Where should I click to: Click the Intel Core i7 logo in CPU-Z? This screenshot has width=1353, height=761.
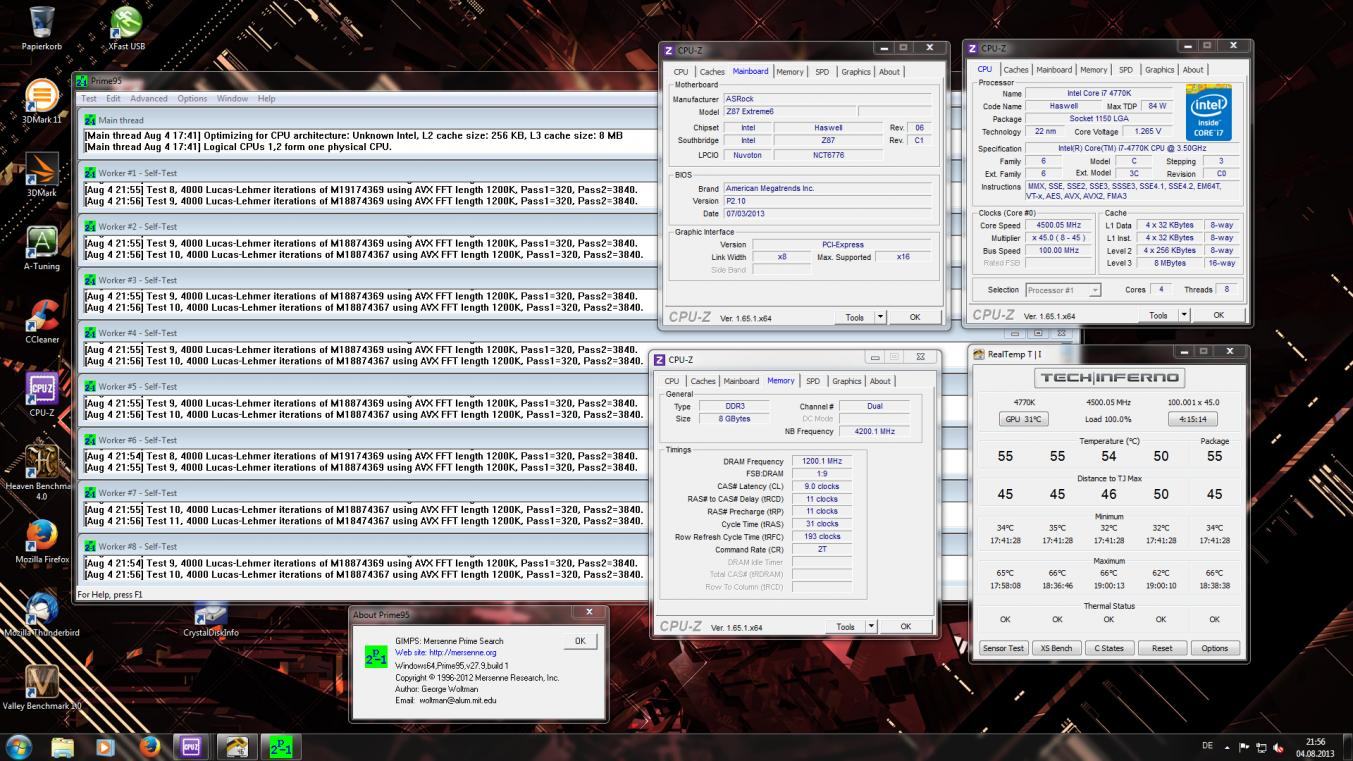(x=1210, y=113)
